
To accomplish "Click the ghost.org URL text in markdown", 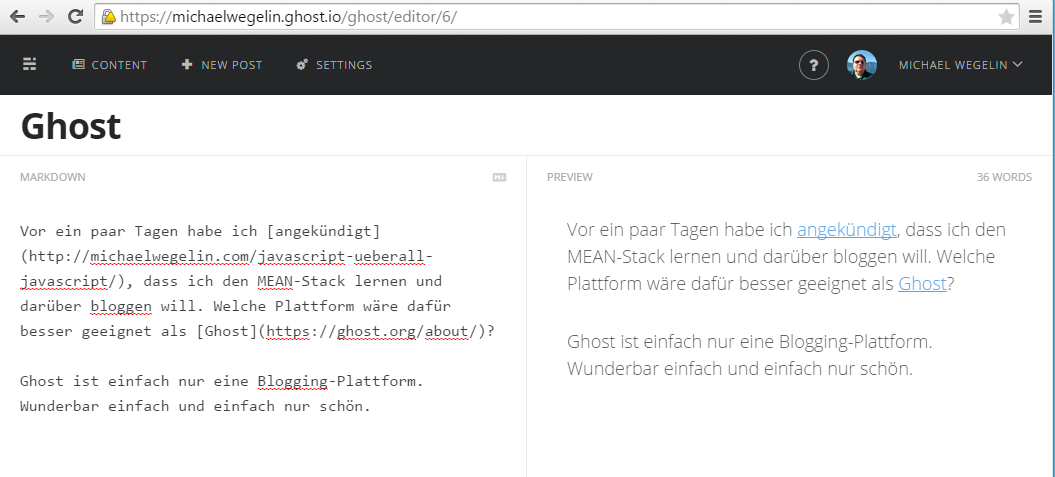I will pos(372,332).
